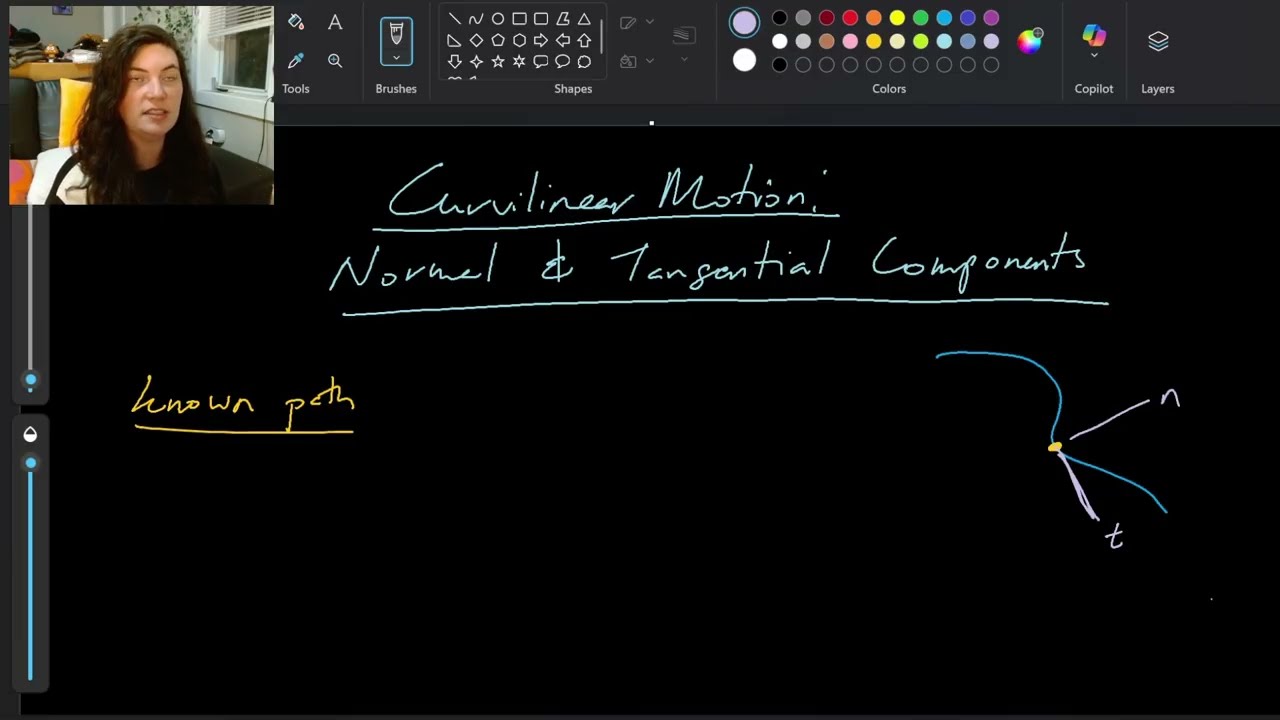Adjust the brush opacity slider handle
The width and height of the screenshot is (1280, 720).
(30, 463)
